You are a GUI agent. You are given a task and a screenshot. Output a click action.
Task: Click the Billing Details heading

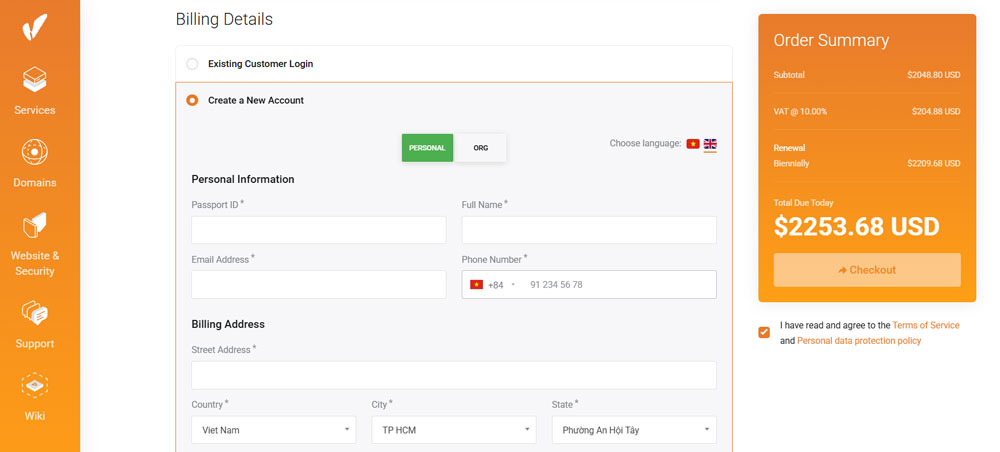coord(224,19)
